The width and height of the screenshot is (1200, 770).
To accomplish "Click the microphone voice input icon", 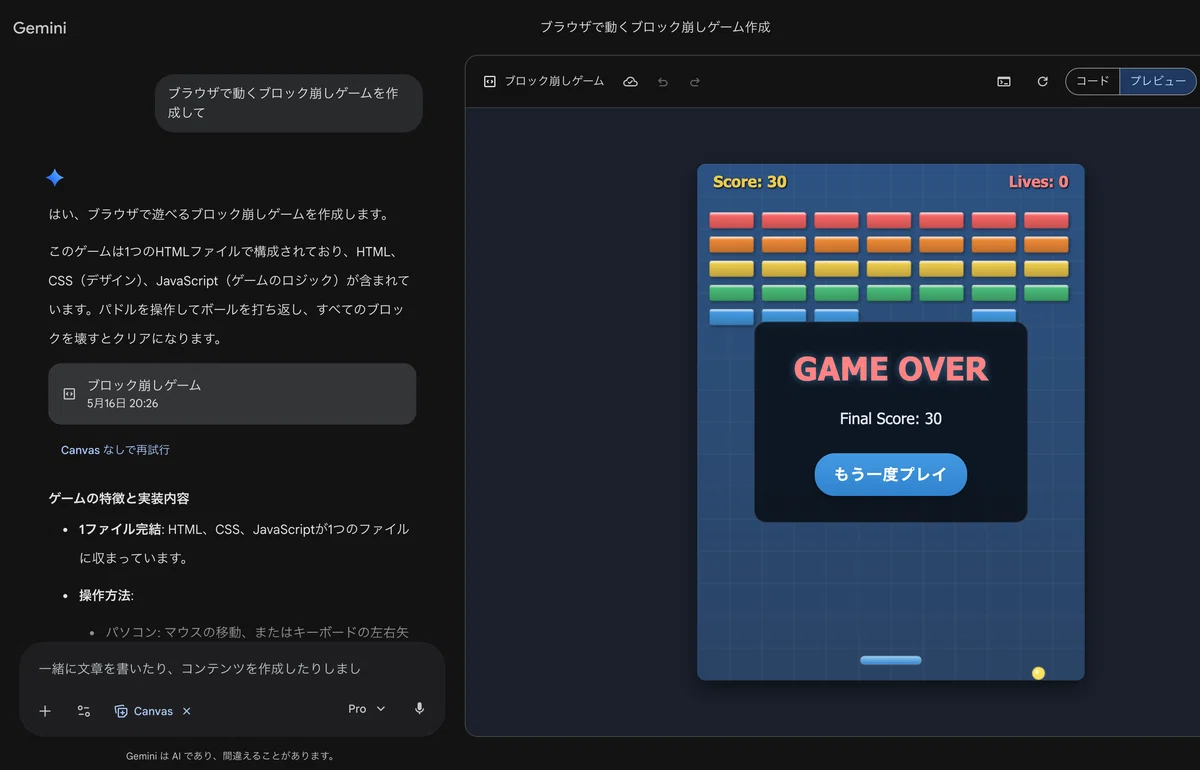I will point(420,709).
